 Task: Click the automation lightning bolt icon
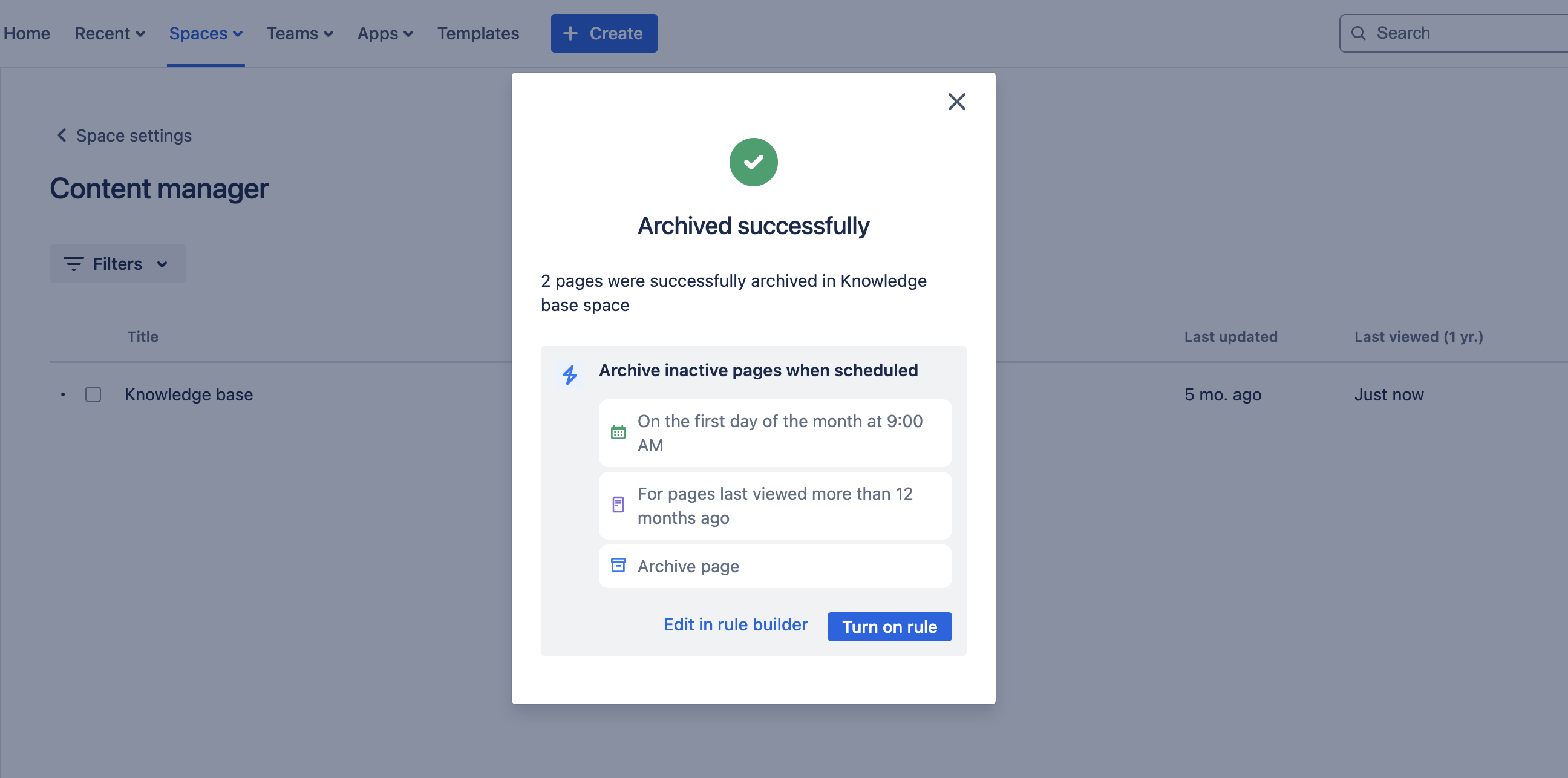570,375
